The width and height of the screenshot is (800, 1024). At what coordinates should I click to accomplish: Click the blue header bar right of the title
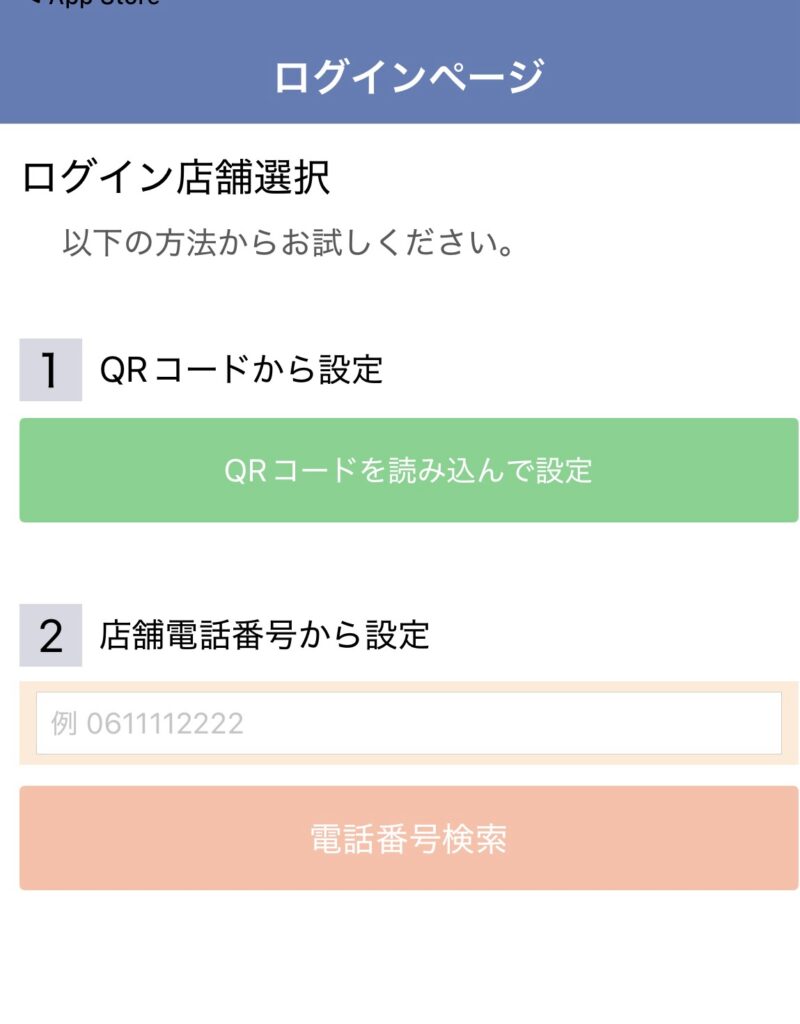[x=680, y=77]
